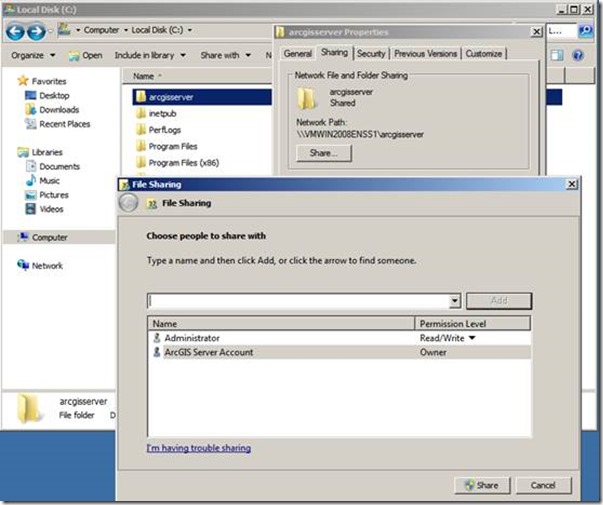
Task: Click the network path \\VMWIN2008ENSS1\arcgisserver text
Action: pyautogui.click(x=360, y=134)
